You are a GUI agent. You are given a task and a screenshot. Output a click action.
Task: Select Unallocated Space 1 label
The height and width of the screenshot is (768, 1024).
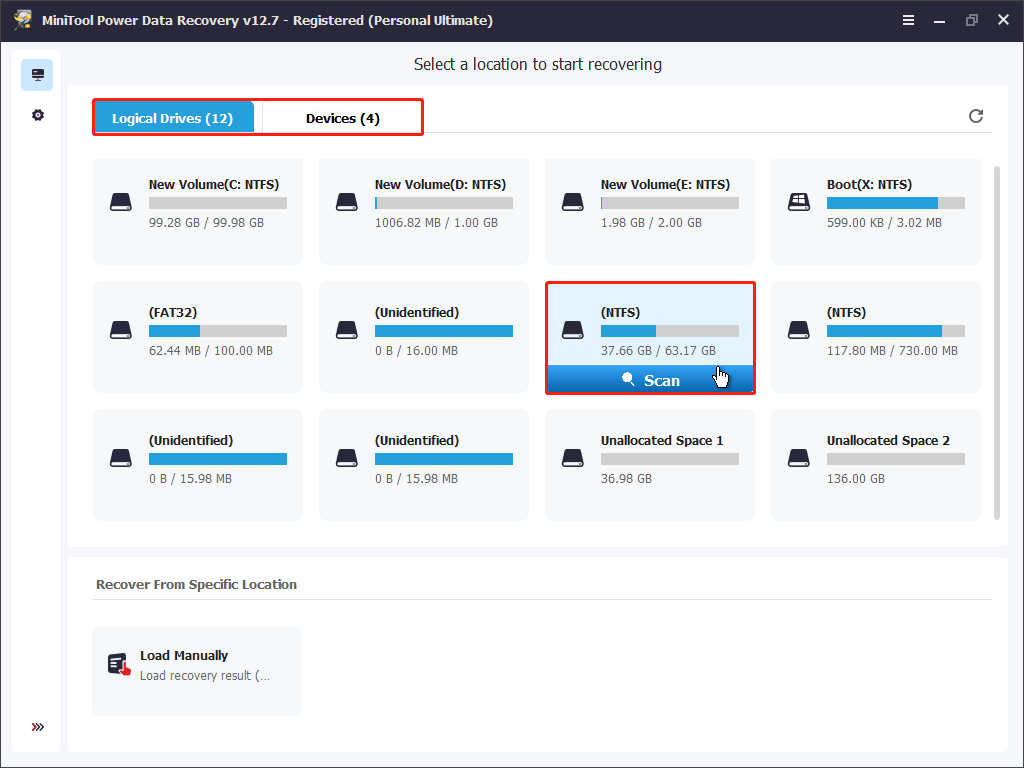tap(662, 441)
